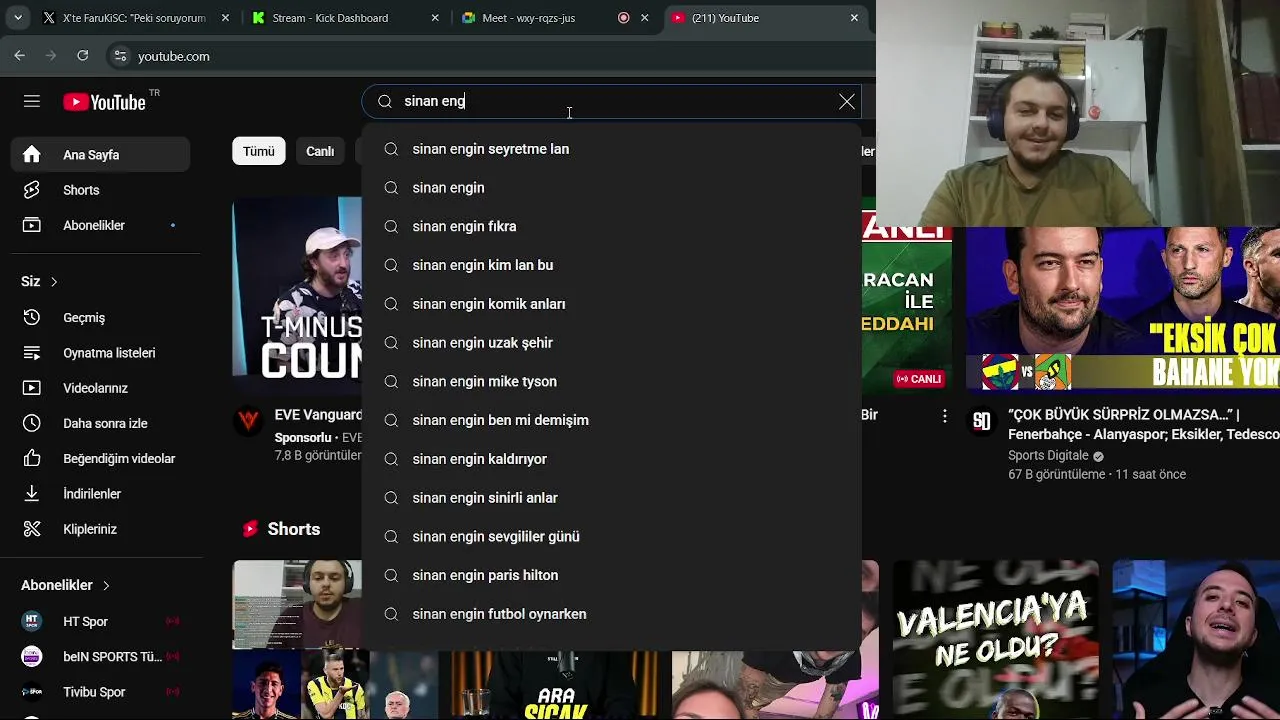
Task: Choose the plain sinan engin suggestion
Action: pyautogui.click(x=611, y=188)
